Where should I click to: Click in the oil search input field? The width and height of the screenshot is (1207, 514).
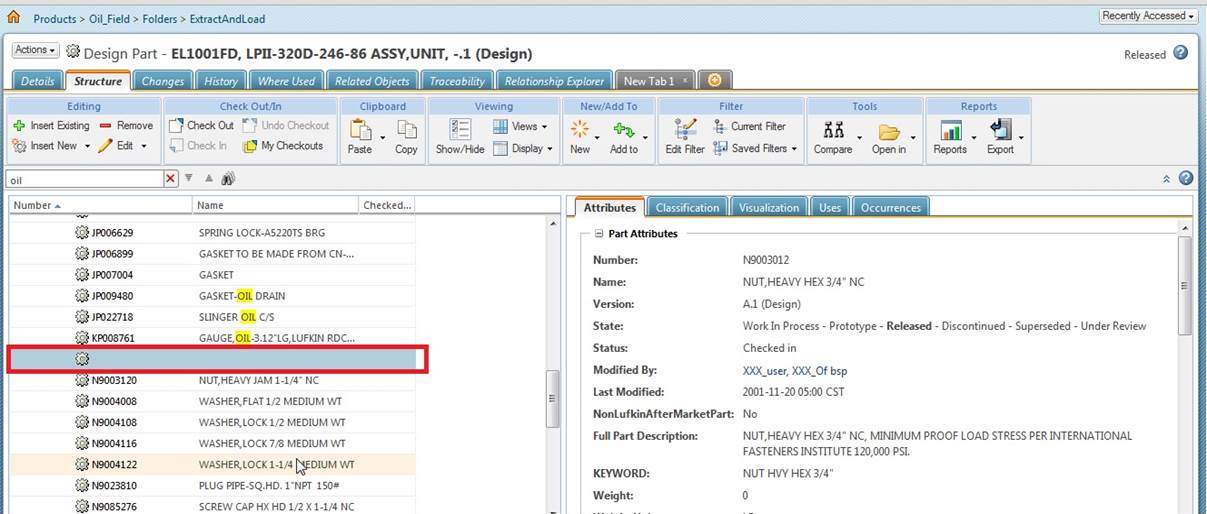85,179
